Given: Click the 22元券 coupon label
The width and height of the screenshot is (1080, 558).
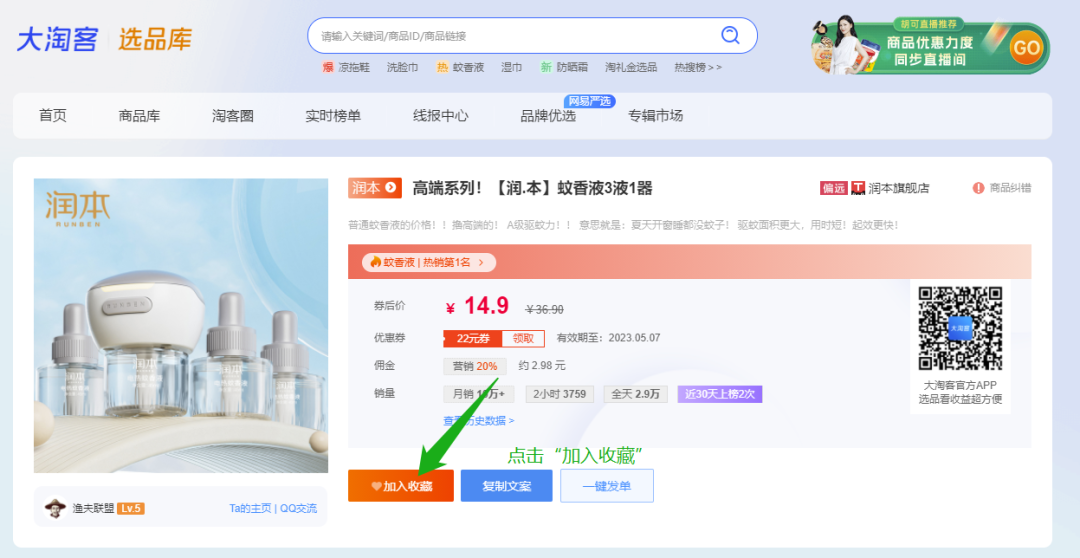Looking at the screenshot, I should click(x=472, y=338).
